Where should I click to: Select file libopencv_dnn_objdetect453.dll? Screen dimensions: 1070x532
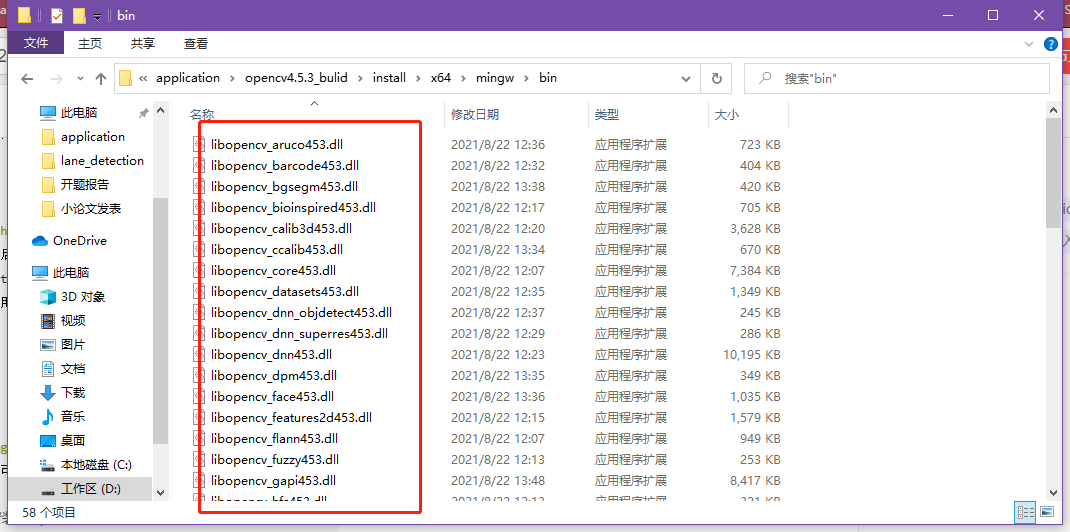(x=301, y=312)
